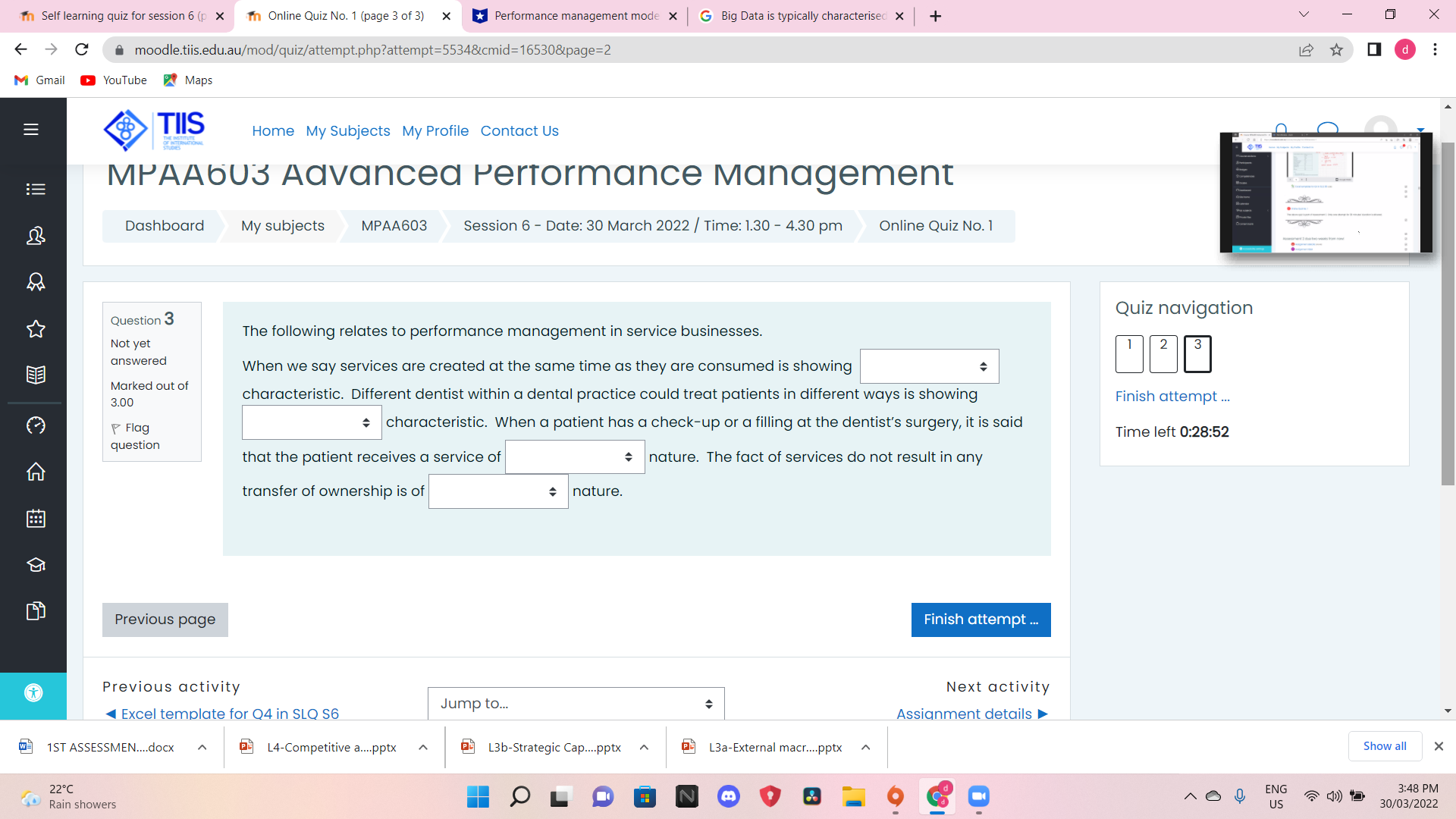The image size is (1456, 819).
Task: Open the accessibility widget button
Action: 33,693
